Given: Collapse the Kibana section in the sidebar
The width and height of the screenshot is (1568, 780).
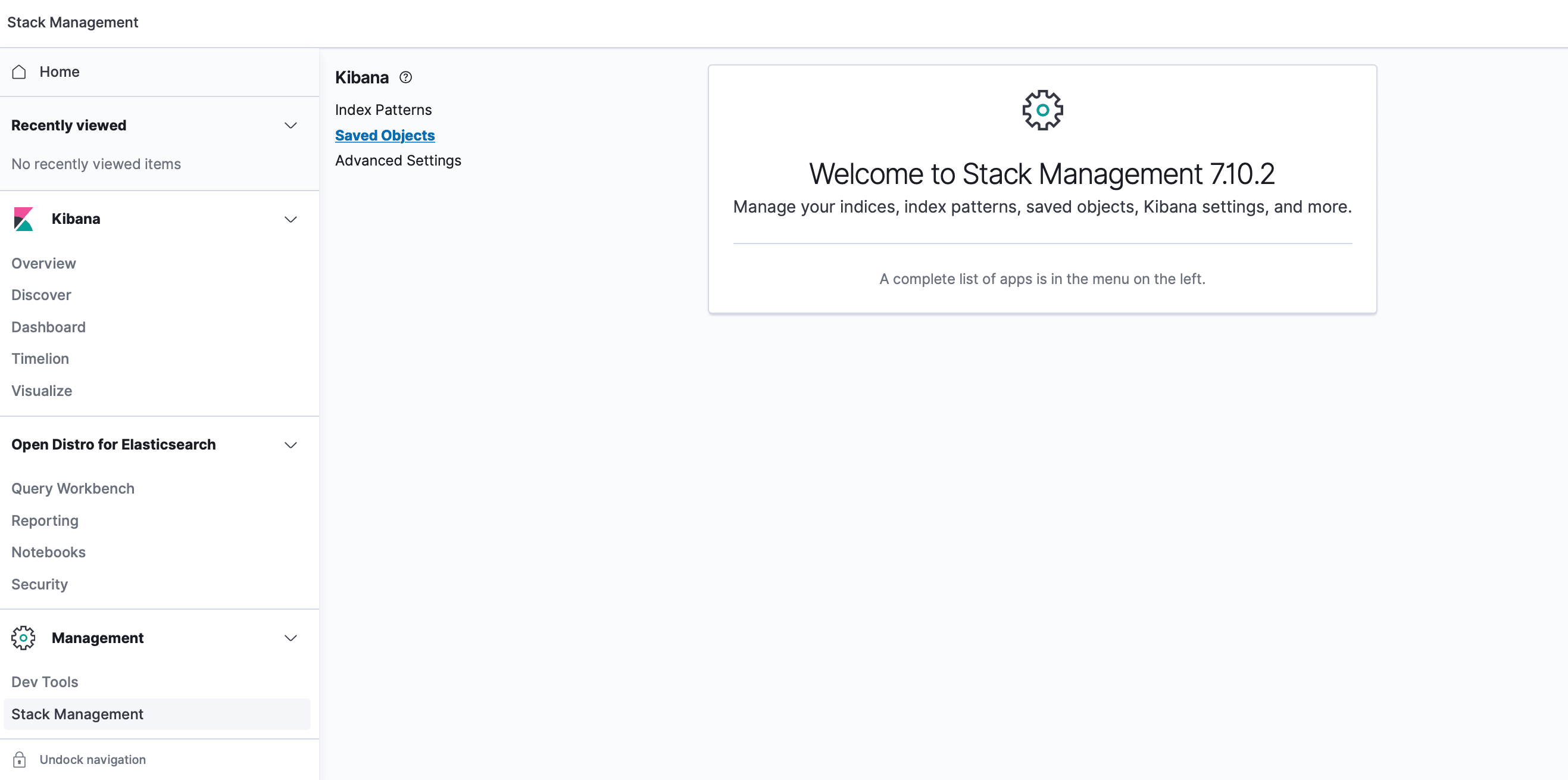Looking at the screenshot, I should point(291,219).
